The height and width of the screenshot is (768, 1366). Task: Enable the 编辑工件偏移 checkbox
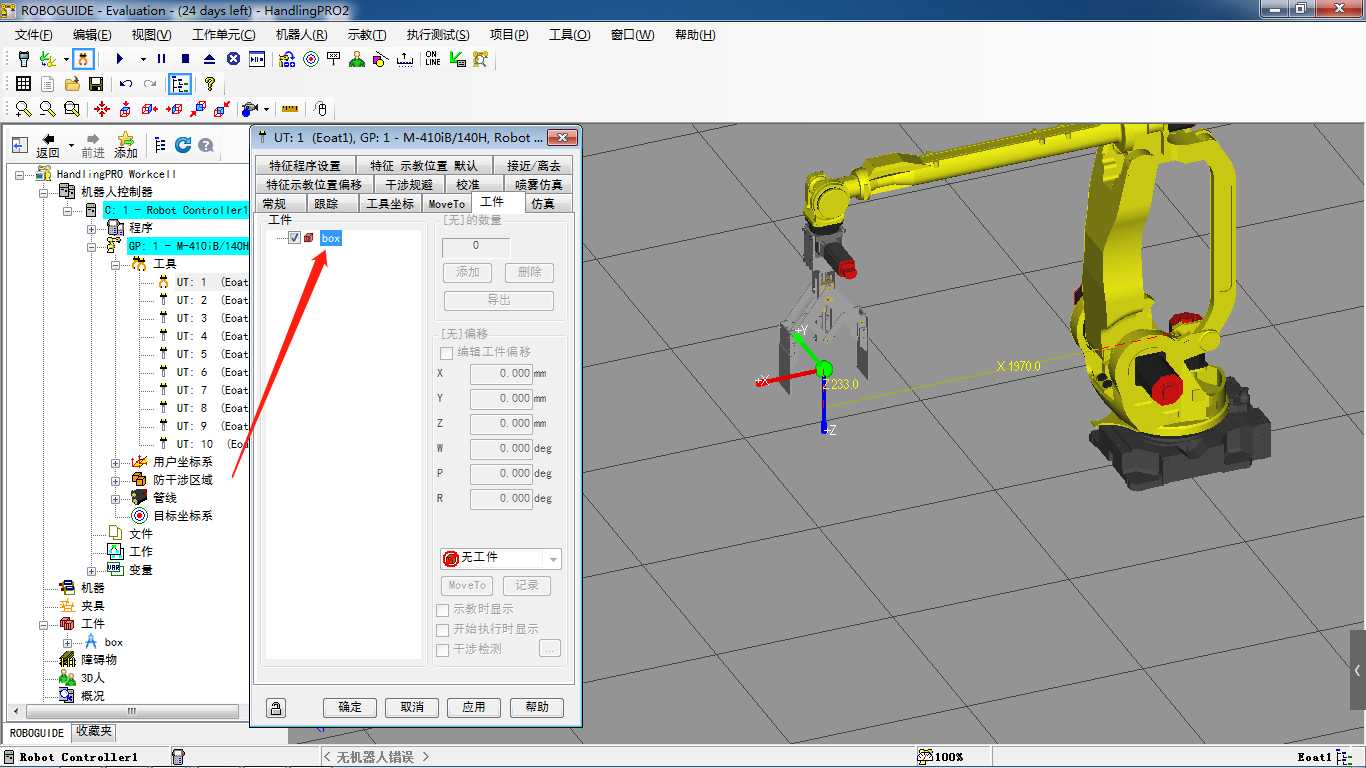446,352
